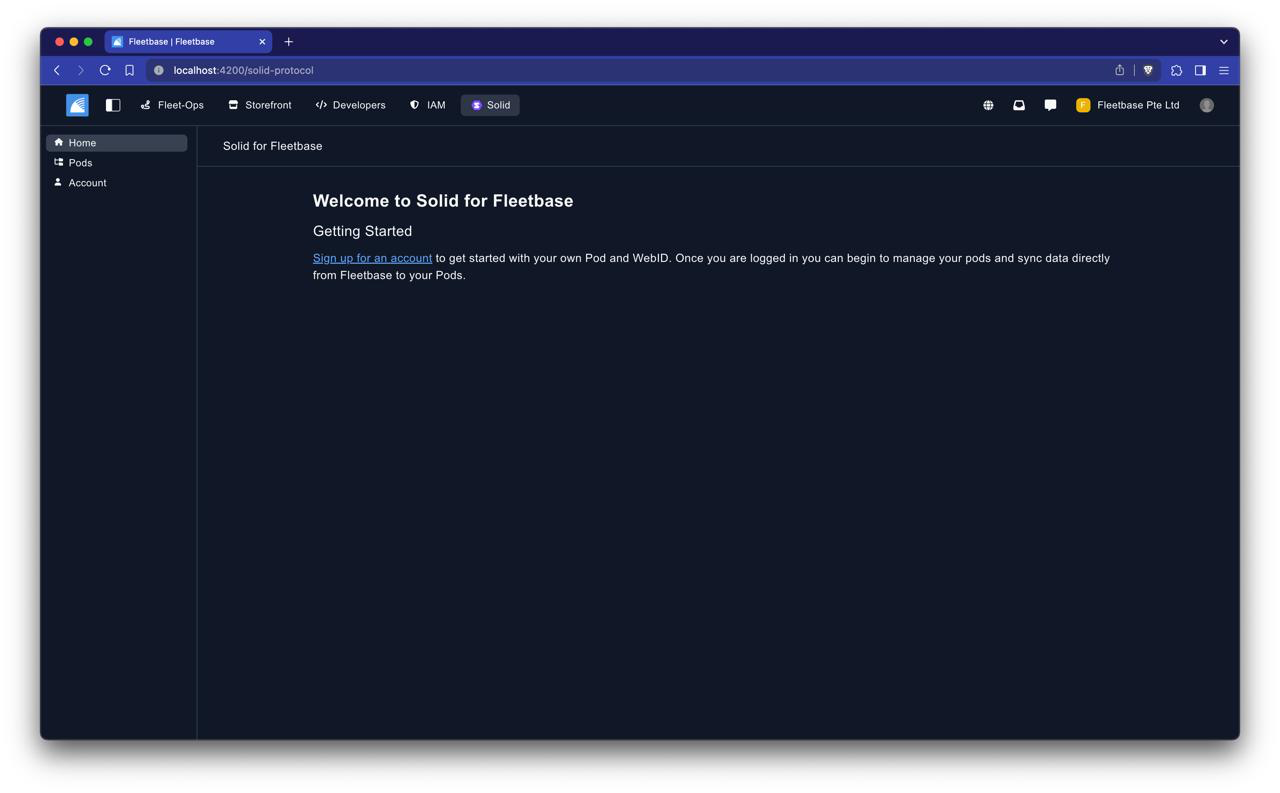Image resolution: width=1280 pixels, height=793 pixels.
Task: Open the IAM menu item
Action: point(428,105)
